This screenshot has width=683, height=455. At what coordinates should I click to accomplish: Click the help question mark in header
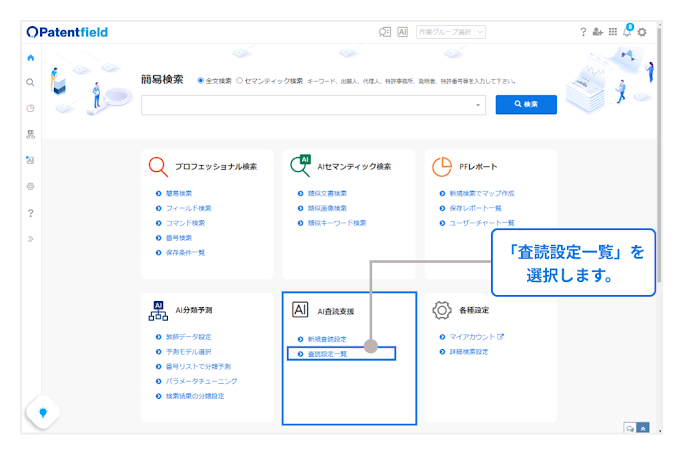(x=584, y=32)
